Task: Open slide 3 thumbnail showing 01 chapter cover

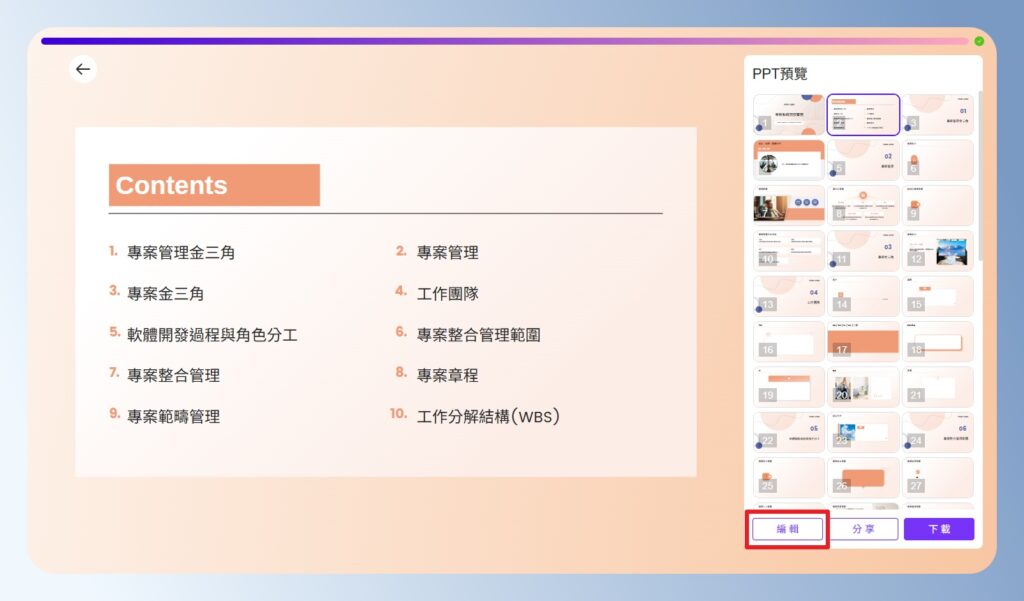Action: tap(937, 113)
